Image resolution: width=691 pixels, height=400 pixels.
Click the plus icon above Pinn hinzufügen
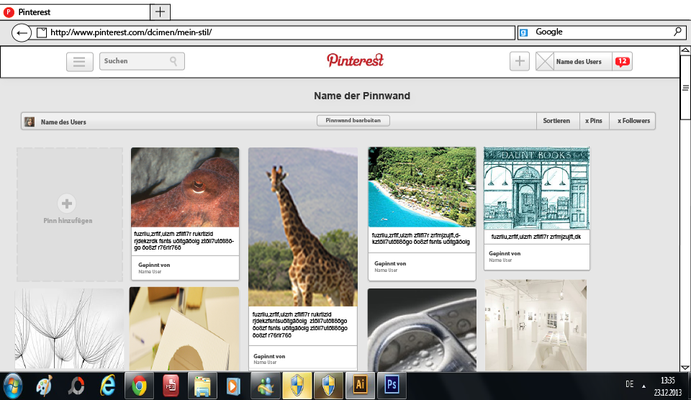click(x=67, y=204)
